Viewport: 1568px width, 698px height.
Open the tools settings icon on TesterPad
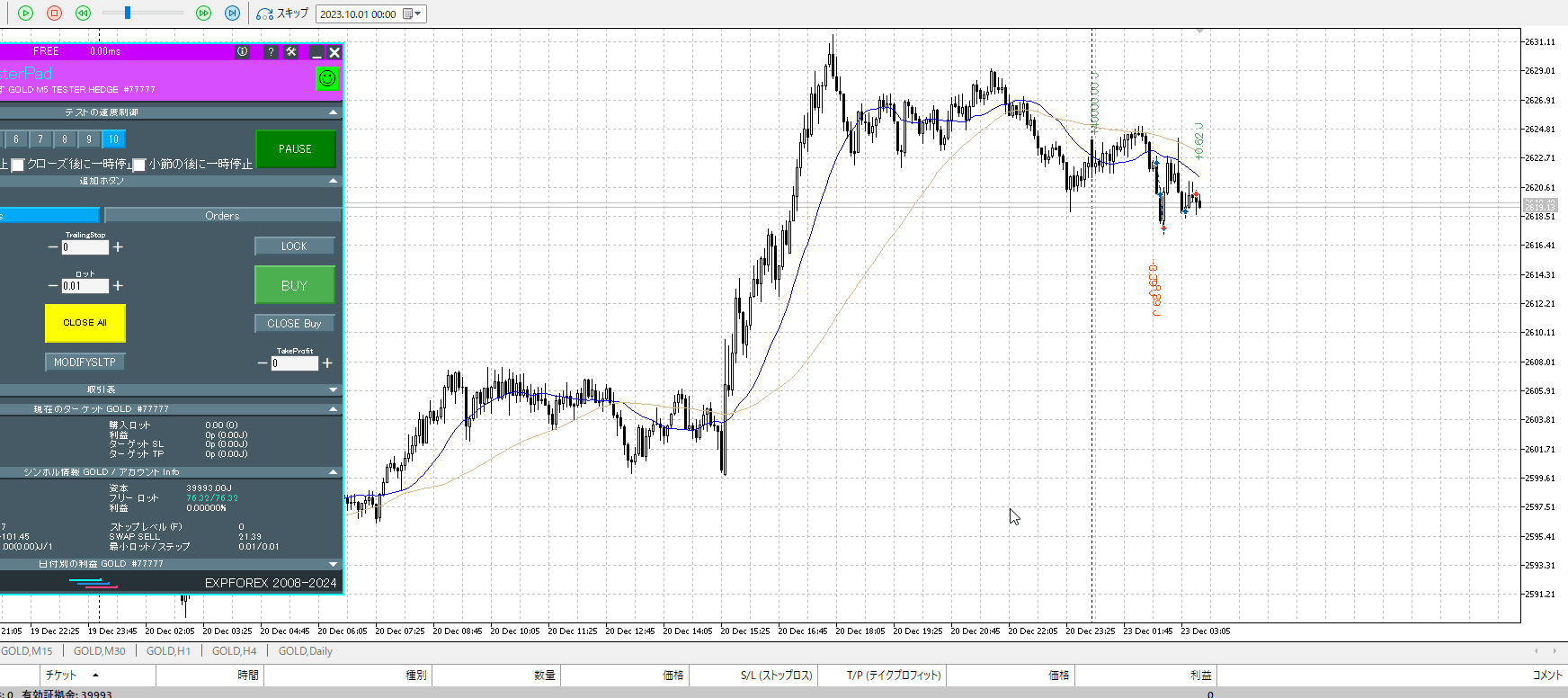coord(291,52)
